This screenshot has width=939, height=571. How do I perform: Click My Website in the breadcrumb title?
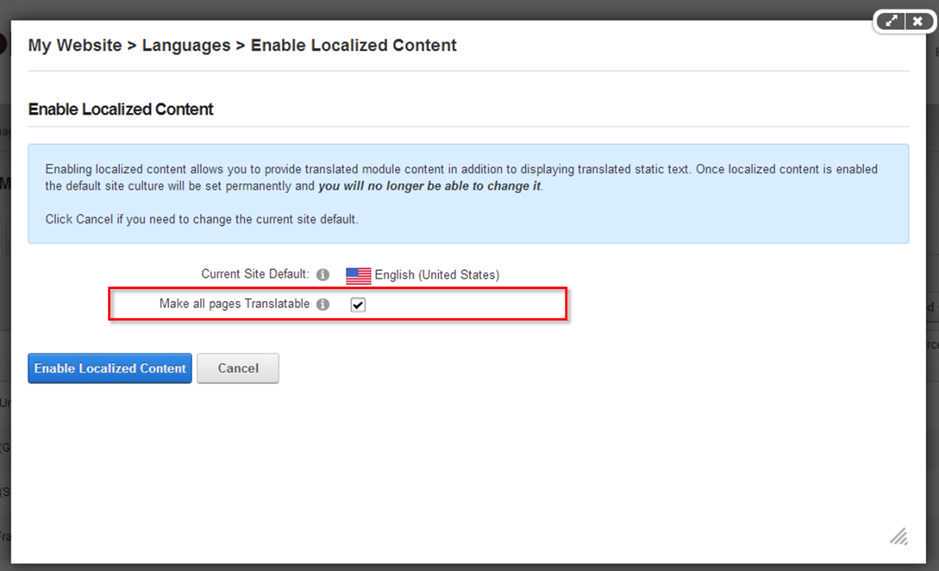(75, 46)
